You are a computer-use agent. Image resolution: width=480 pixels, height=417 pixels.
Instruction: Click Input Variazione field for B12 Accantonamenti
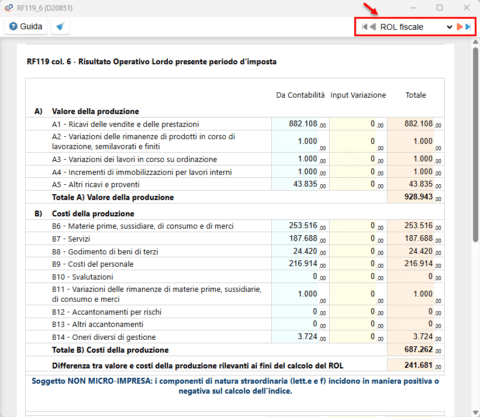tap(358, 312)
